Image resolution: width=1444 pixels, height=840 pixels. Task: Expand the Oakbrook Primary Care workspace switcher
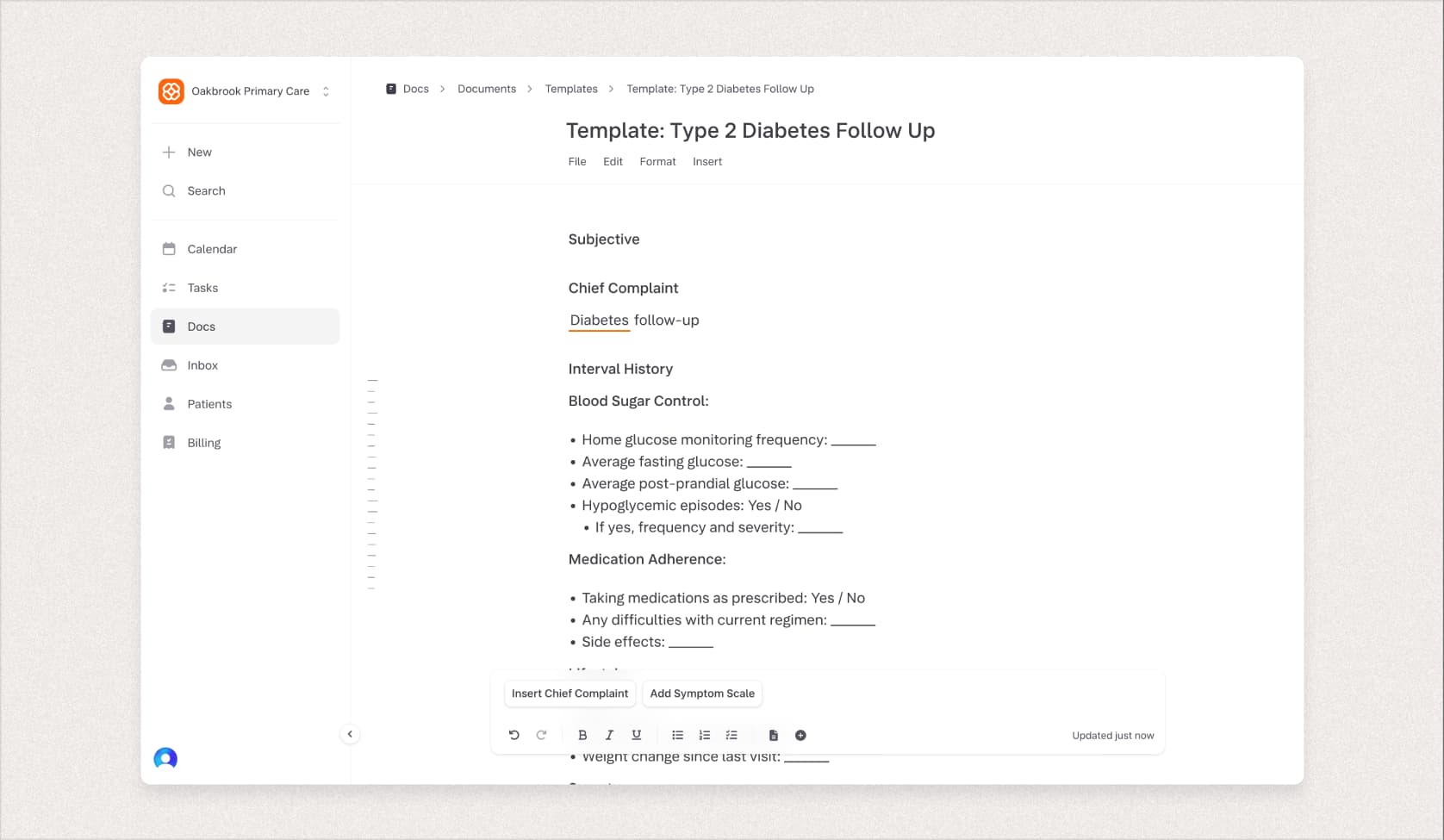click(326, 91)
